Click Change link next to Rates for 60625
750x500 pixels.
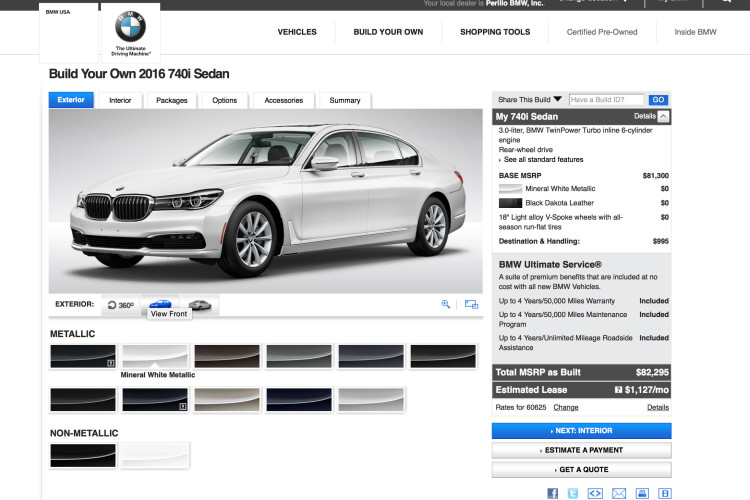[x=566, y=407]
